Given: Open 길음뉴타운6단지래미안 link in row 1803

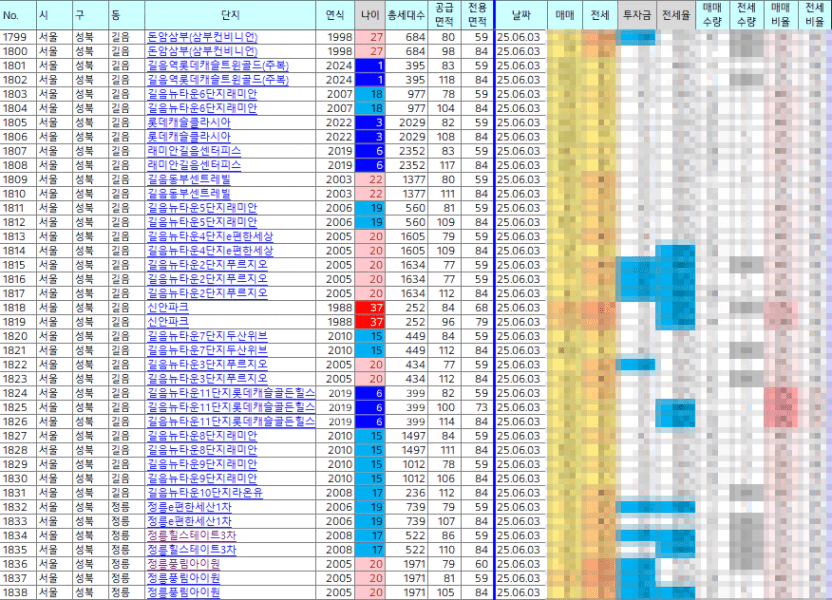Looking at the screenshot, I should coord(202,94).
